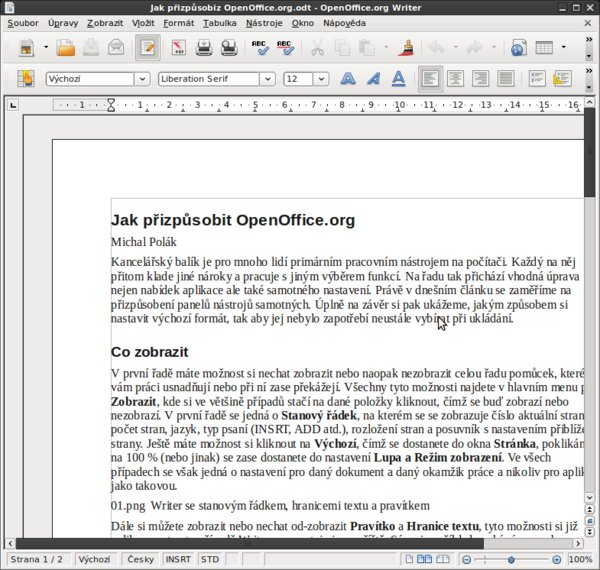Open the Úpravy menu

click(63, 23)
